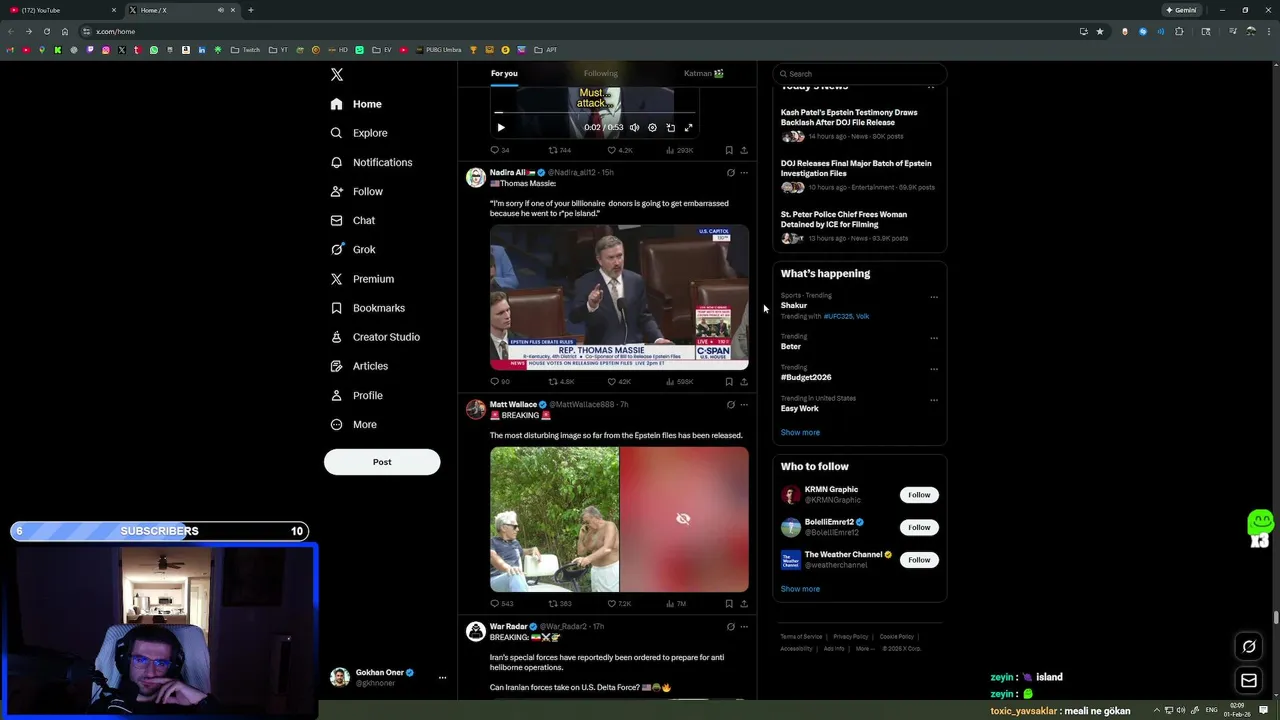Open more options for Beter trend
The width and height of the screenshot is (1280, 720).
click(x=934, y=338)
